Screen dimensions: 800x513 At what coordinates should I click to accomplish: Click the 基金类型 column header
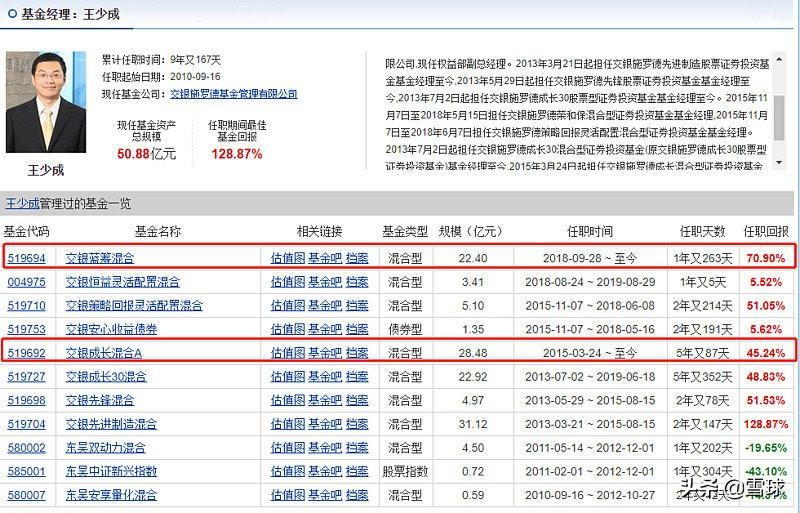pyautogui.click(x=405, y=232)
